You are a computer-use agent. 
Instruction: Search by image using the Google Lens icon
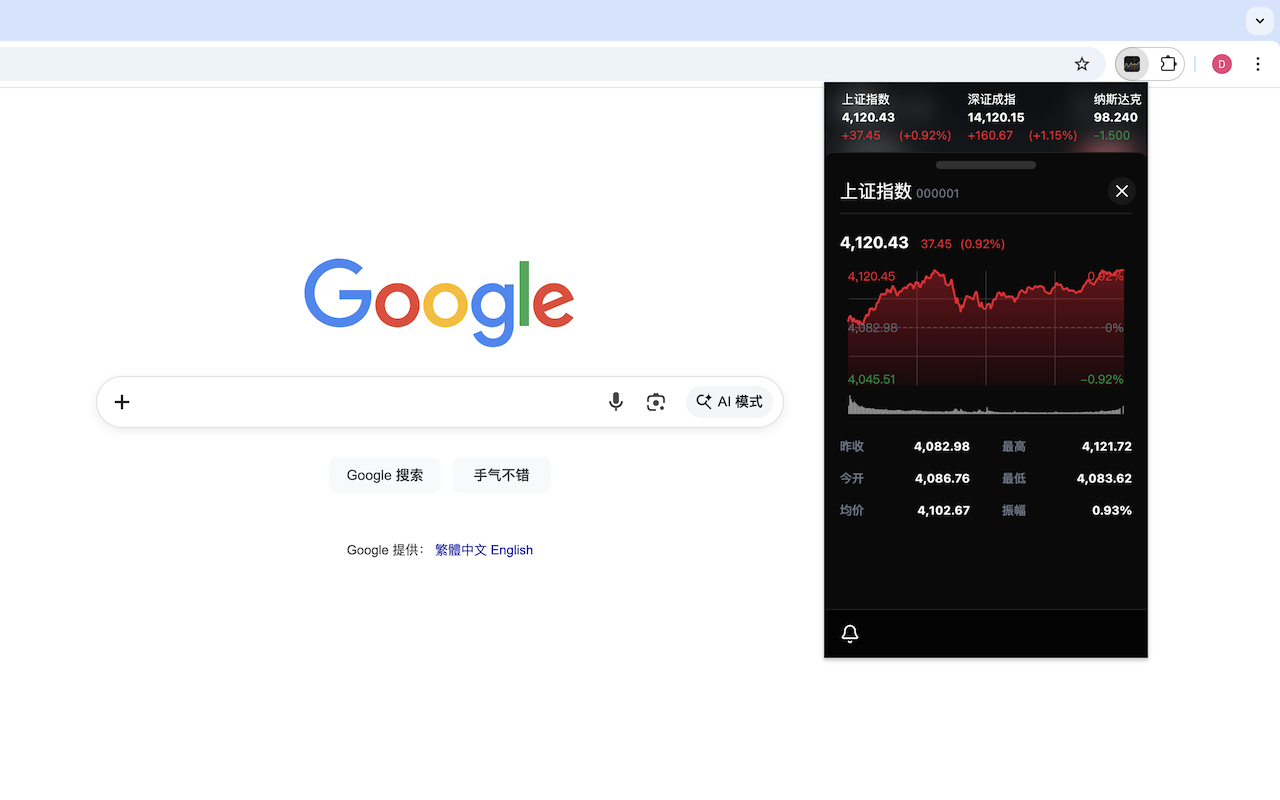tap(655, 401)
